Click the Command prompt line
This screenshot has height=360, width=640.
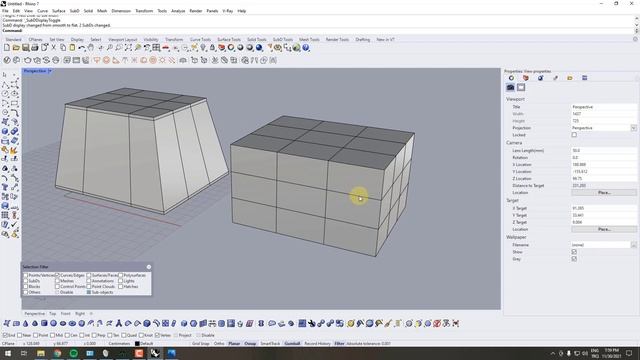(317, 31)
